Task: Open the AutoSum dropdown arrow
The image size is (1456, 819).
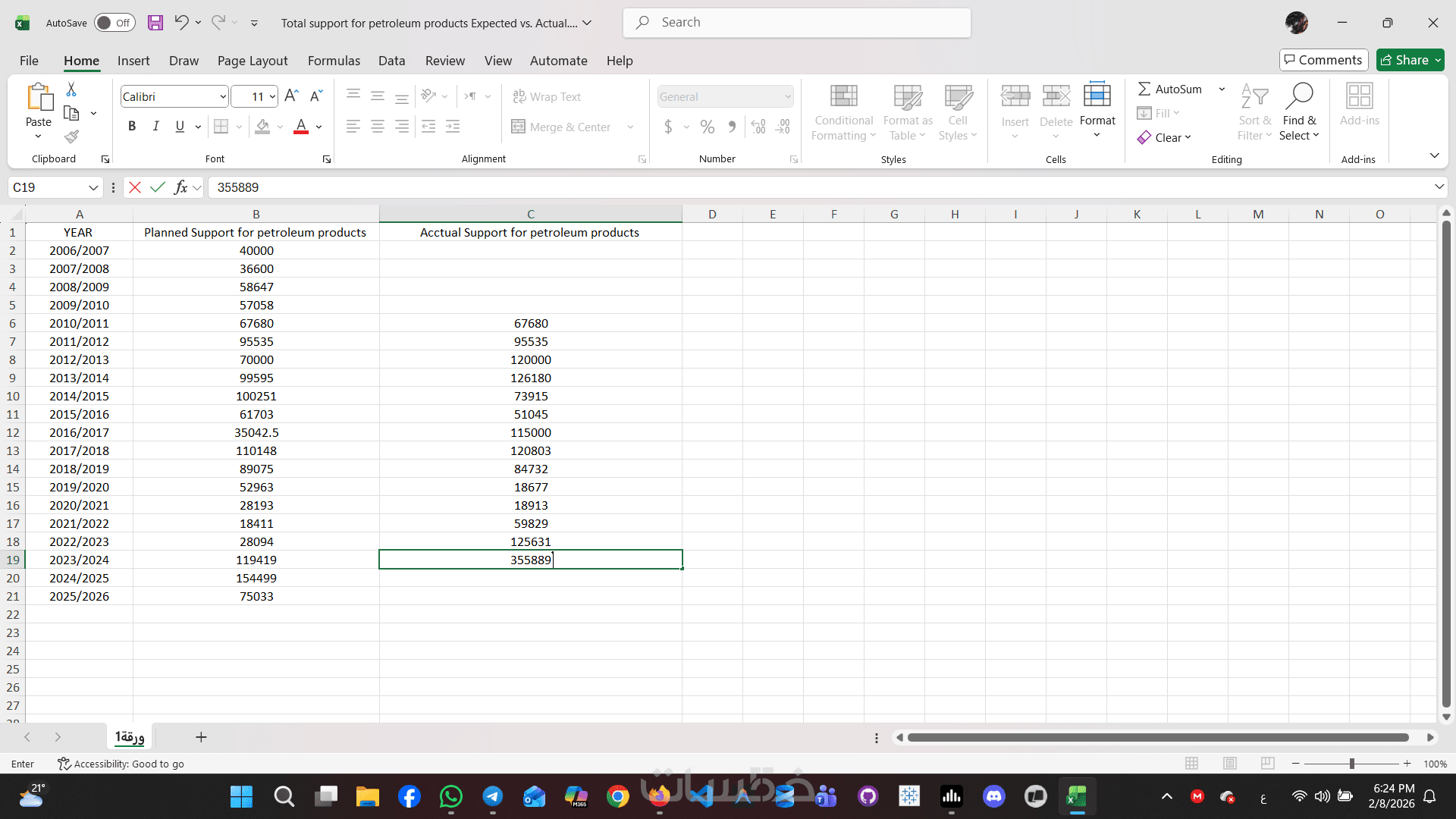Action: pos(1222,89)
